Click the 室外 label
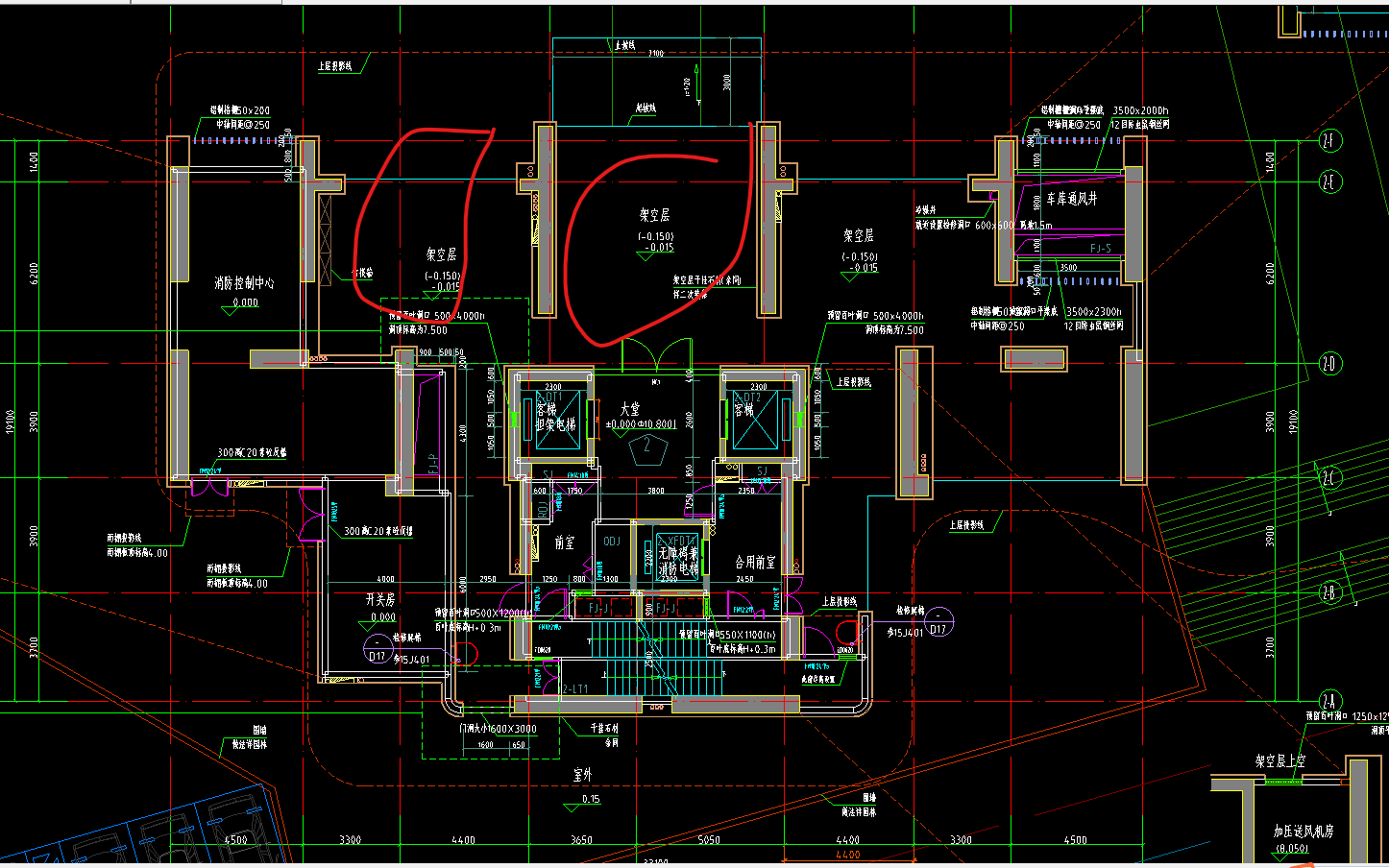This screenshot has height=868, width=1389. (583, 775)
